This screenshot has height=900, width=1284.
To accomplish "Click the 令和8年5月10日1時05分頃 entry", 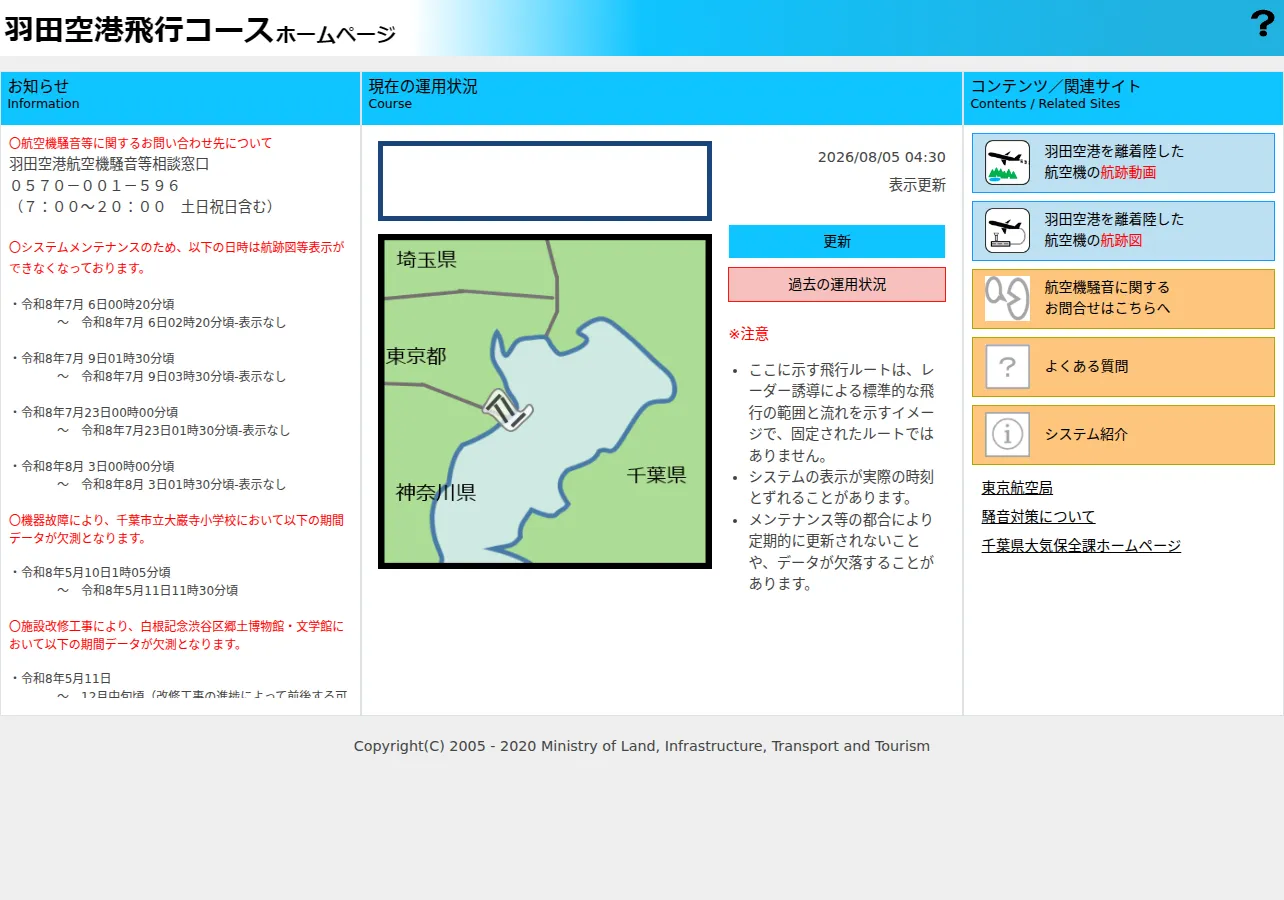I will [x=90, y=572].
